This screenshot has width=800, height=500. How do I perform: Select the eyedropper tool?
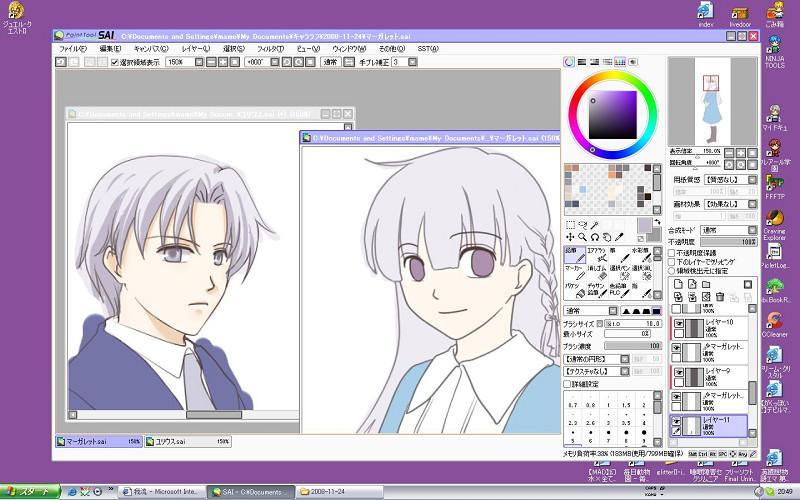(x=619, y=237)
